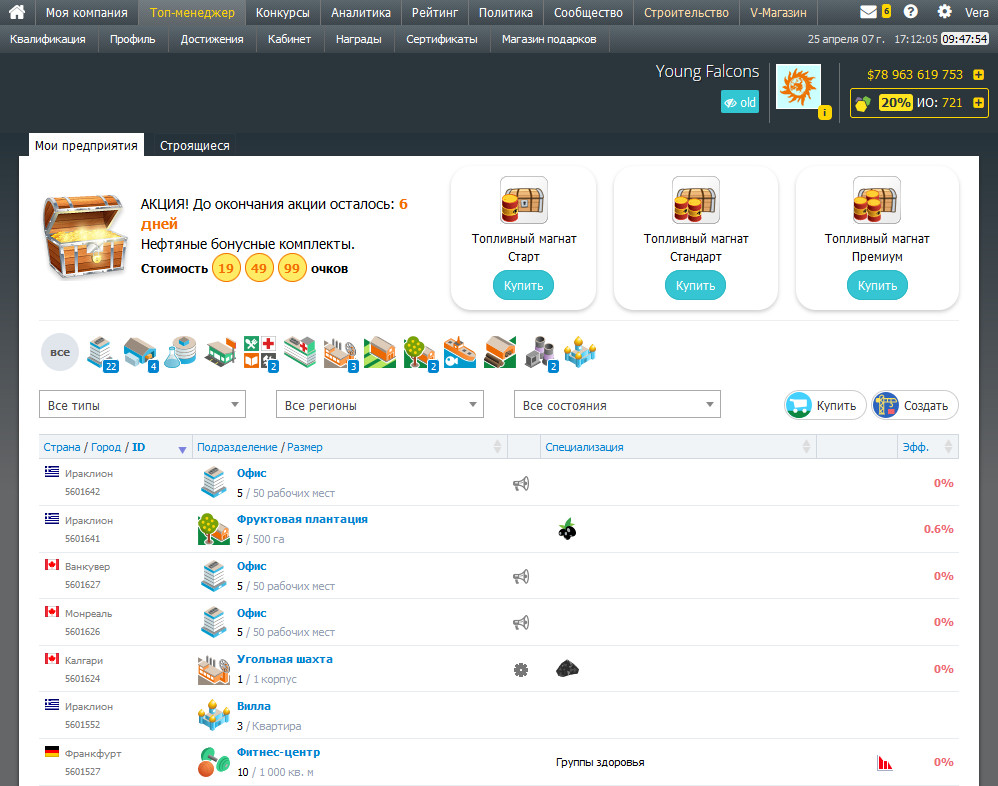
Task: Click megaphone icon in Vancouver office row
Action: click(x=521, y=577)
